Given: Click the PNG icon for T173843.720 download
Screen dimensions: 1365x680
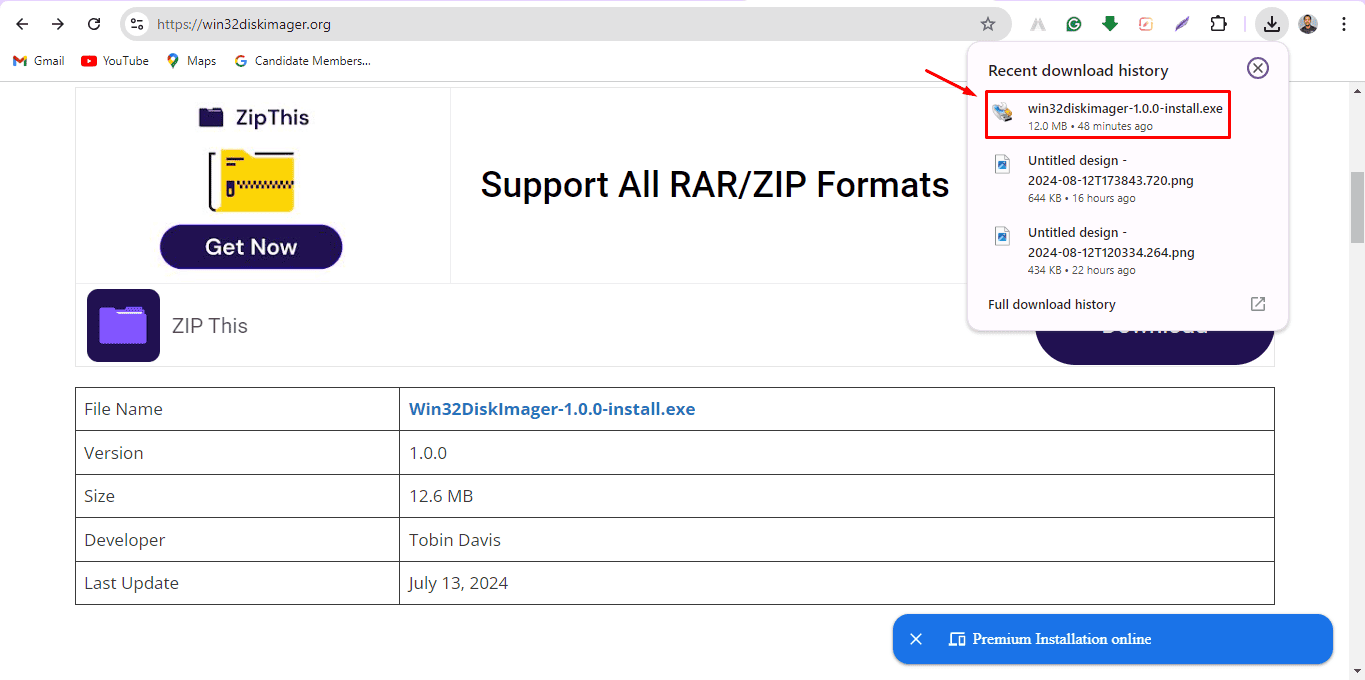Looking at the screenshot, I should 1002,164.
